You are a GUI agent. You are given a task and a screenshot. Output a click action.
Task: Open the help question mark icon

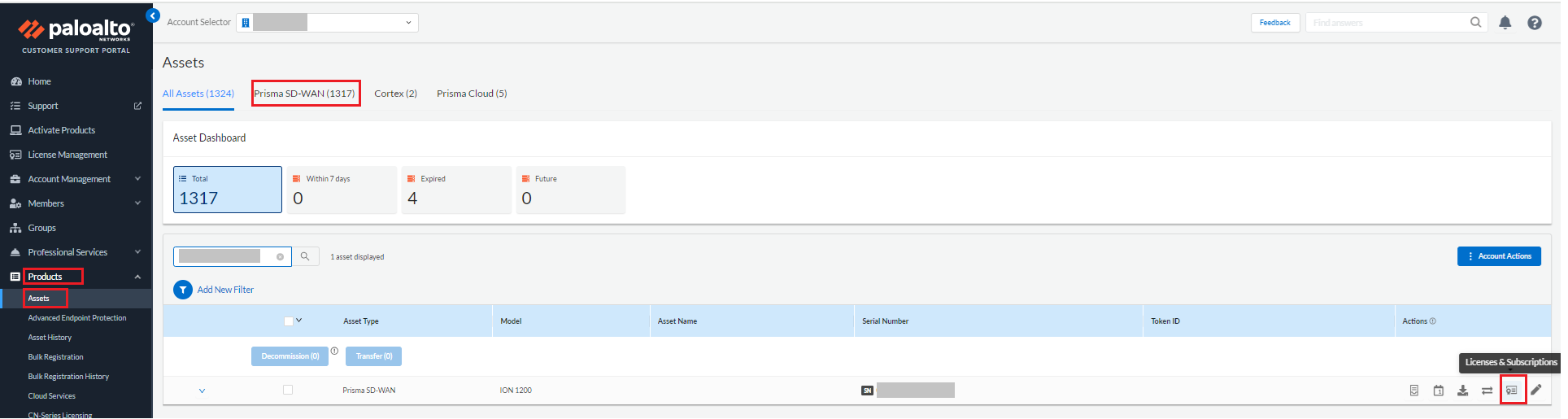pyautogui.click(x=1535, y=23)
